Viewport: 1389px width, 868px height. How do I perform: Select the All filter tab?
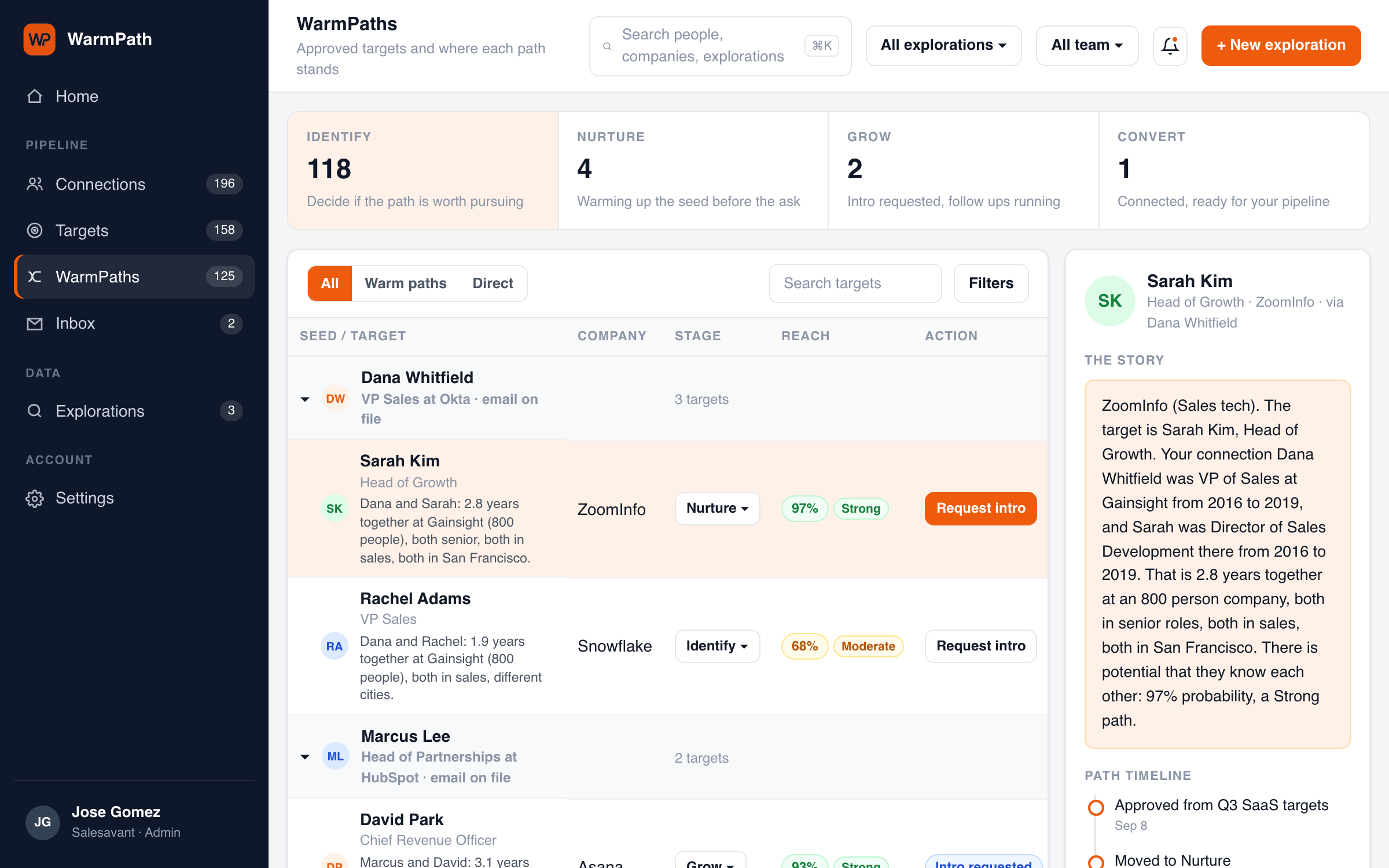(x=330, y=284)
